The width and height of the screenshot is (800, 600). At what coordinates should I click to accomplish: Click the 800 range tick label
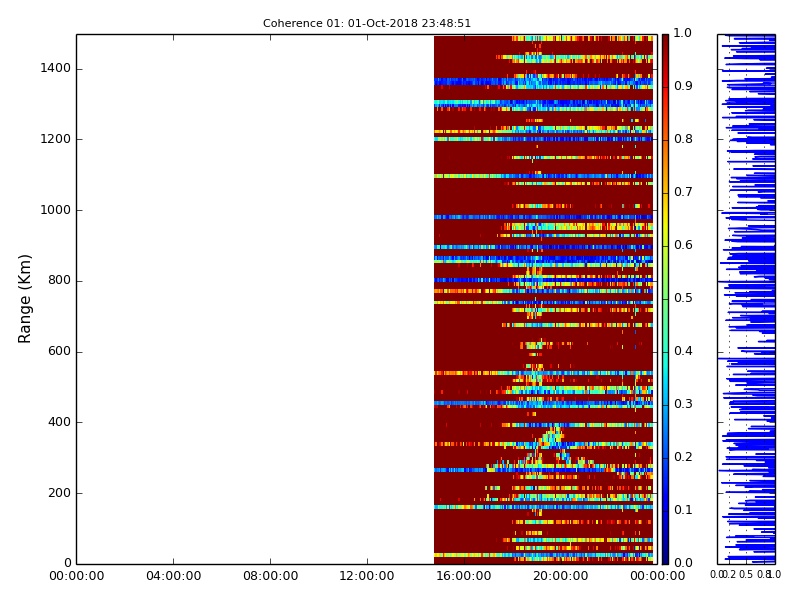(59, 280)
